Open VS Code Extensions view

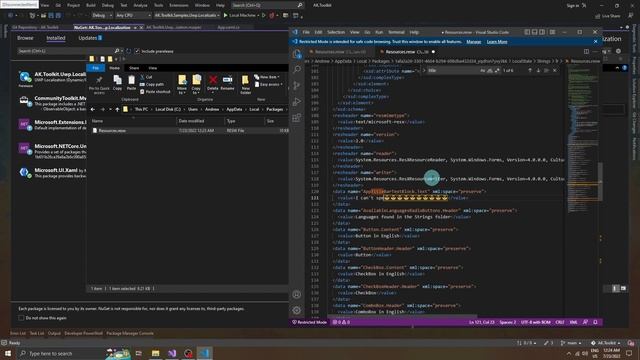(297, 118)
